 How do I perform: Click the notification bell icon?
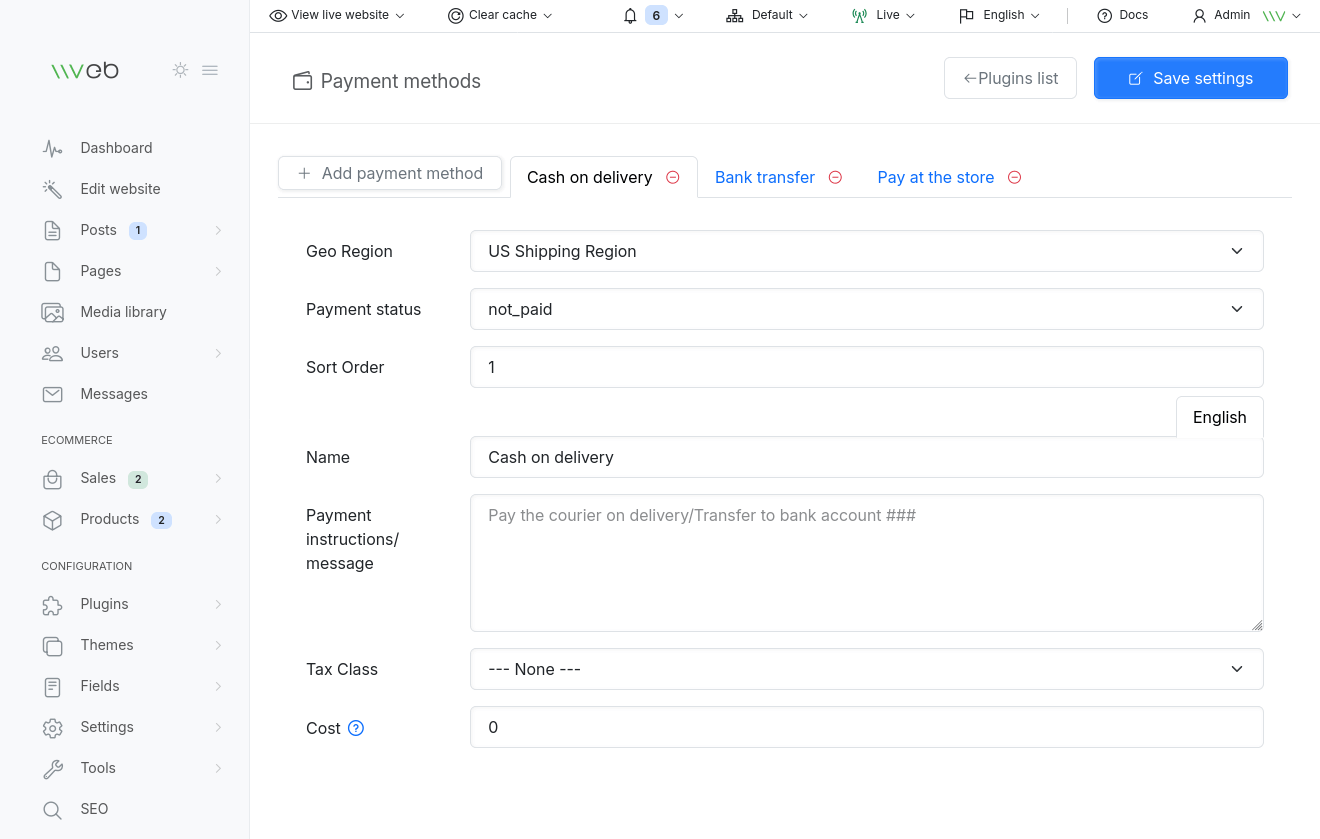pos(630,15)
